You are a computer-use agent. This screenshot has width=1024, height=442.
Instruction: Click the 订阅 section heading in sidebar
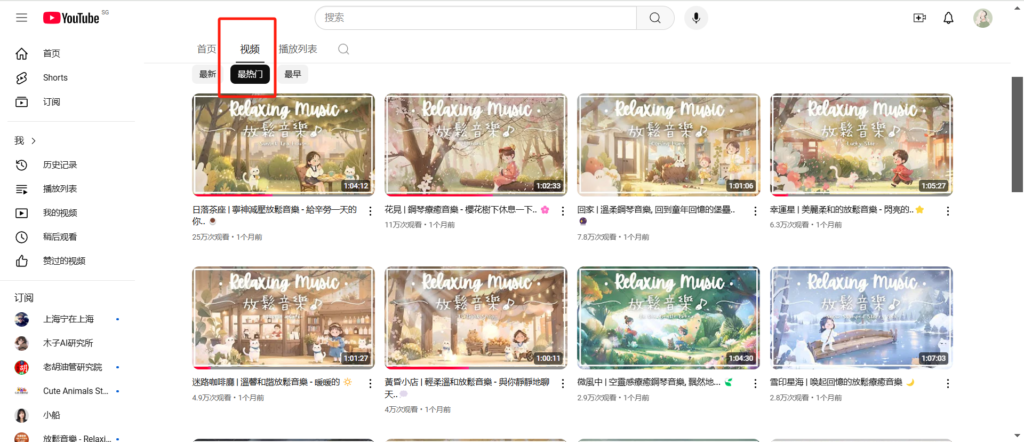tap(24, 298)
